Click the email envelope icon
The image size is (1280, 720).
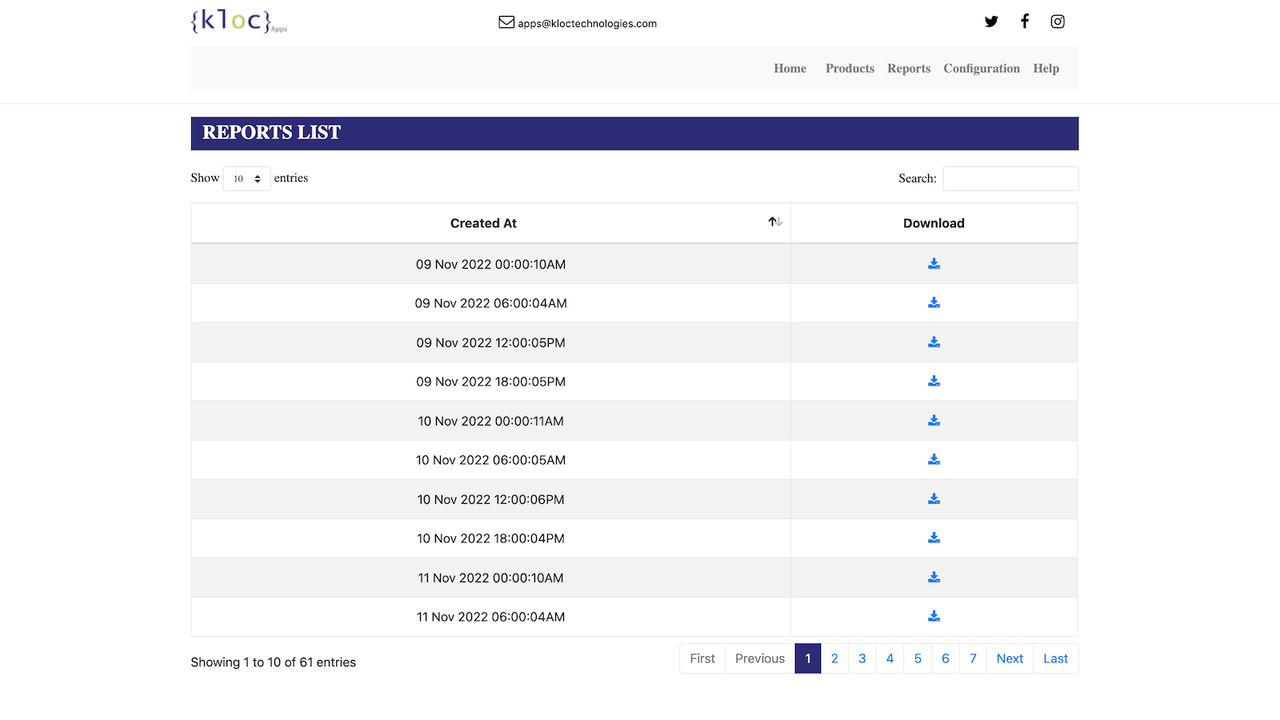click(506, 22)
